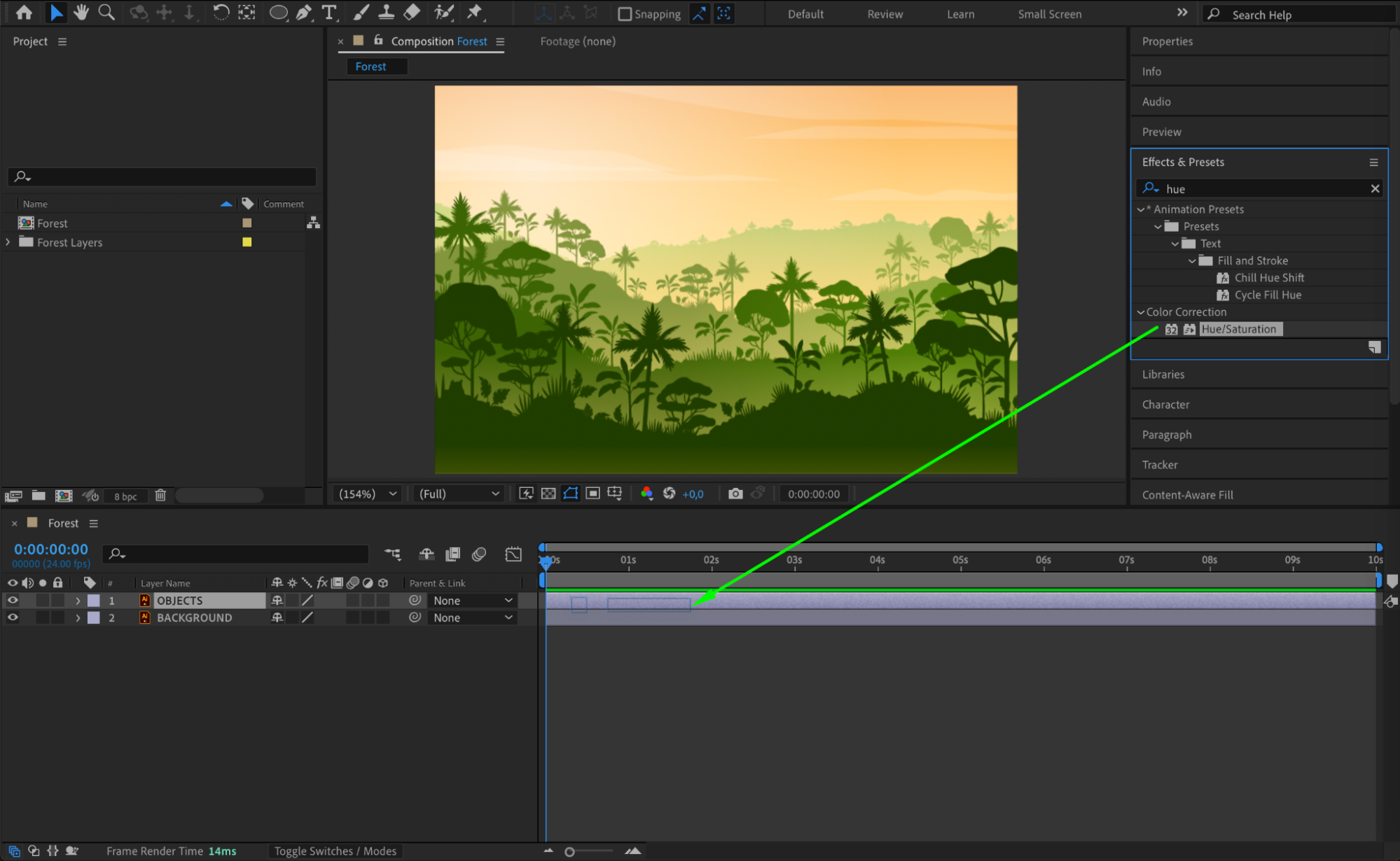Select the Pen tool
The width and height of the screenshot is (1400, 861).
304,12
